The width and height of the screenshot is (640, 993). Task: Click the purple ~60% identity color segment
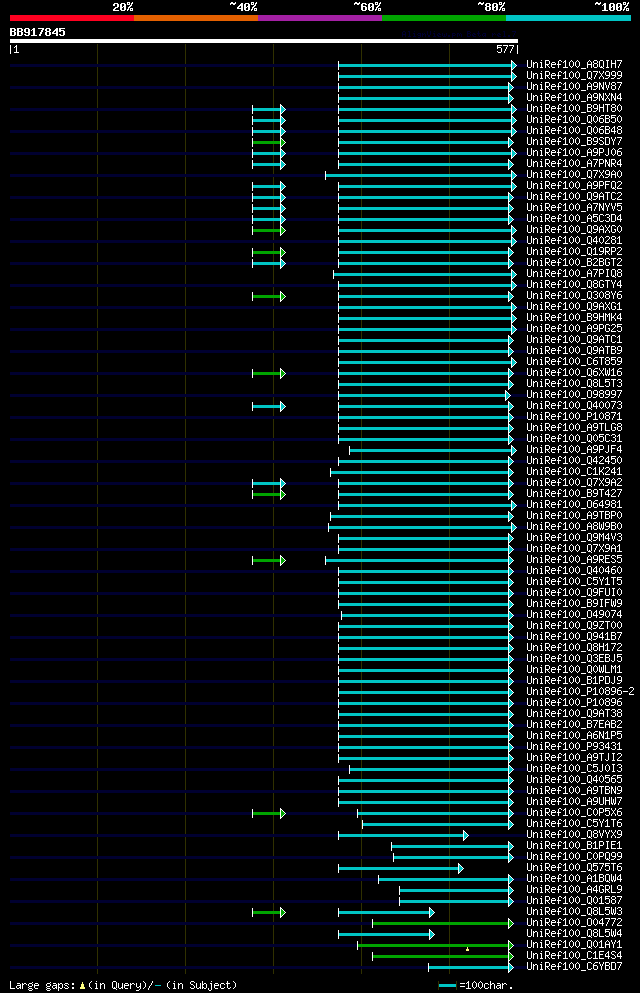320,18
